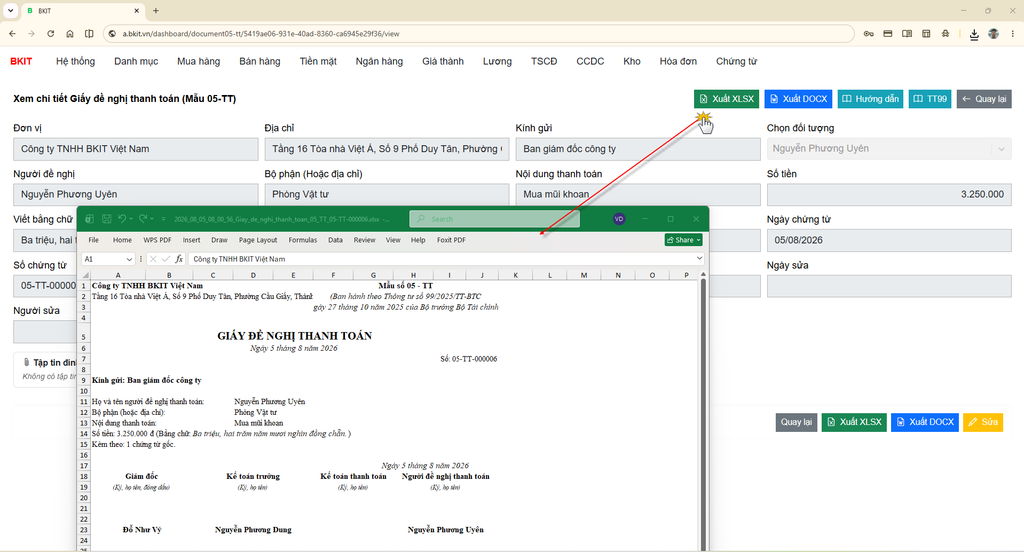Click the bottom Xuất DOCX button
1024x552 pixels.
pyautogui.click(x=925, y=422)
